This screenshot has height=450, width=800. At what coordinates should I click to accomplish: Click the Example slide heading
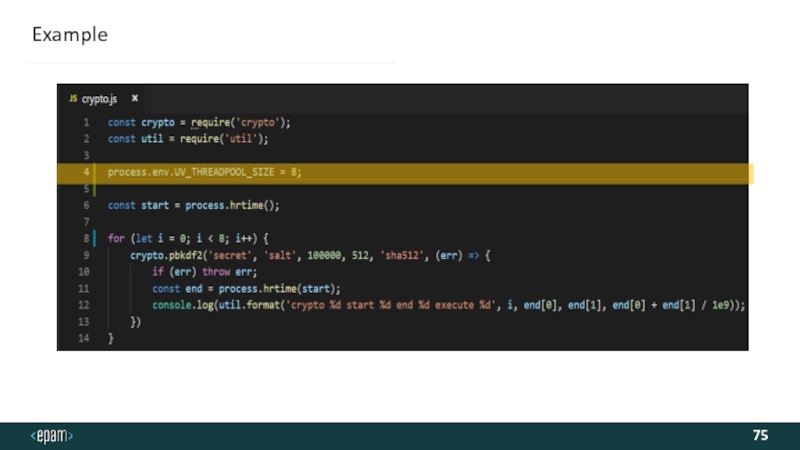pyautogui.click(x=69, y=35)
